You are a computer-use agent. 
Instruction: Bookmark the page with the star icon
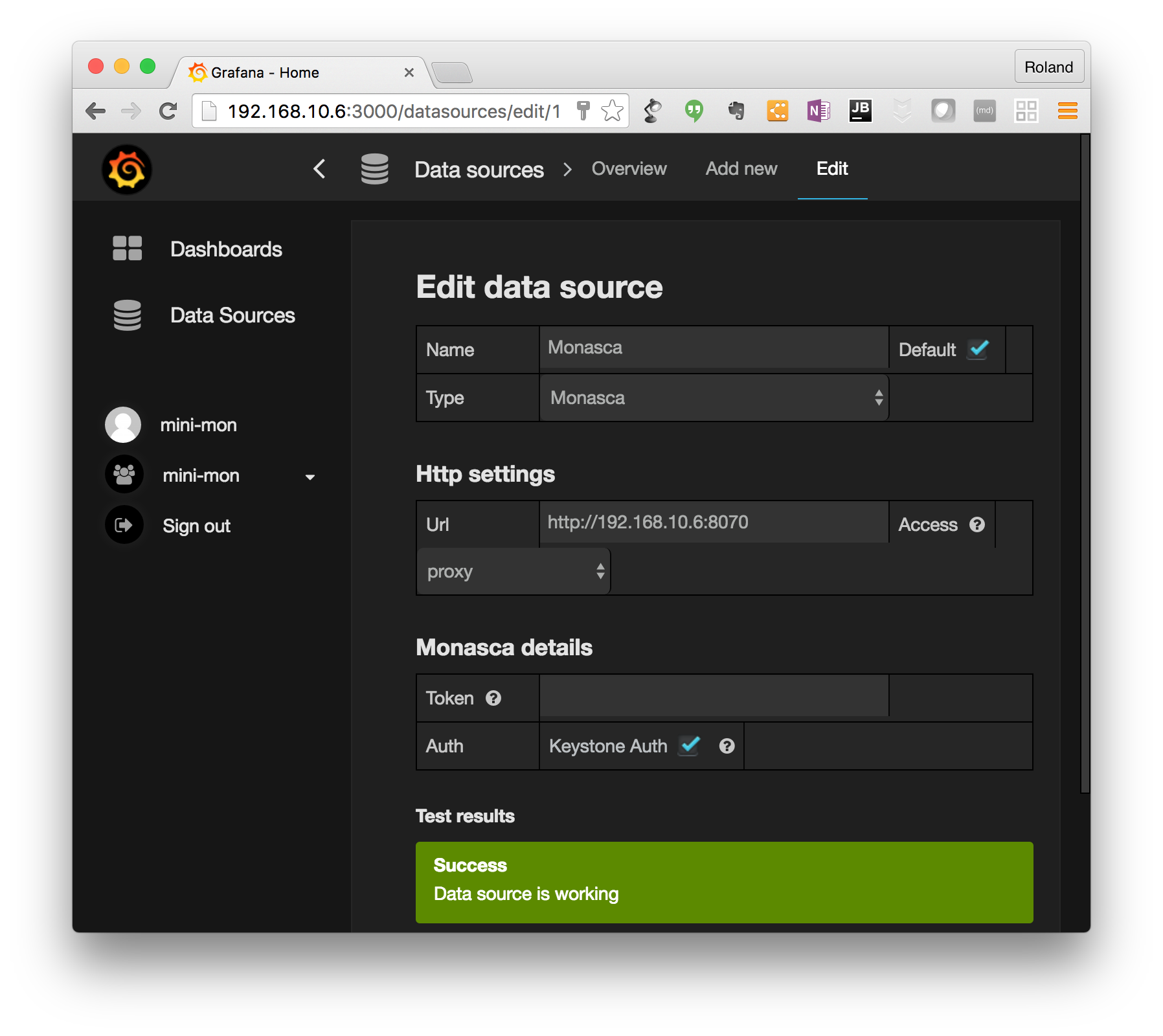point(612,111)
